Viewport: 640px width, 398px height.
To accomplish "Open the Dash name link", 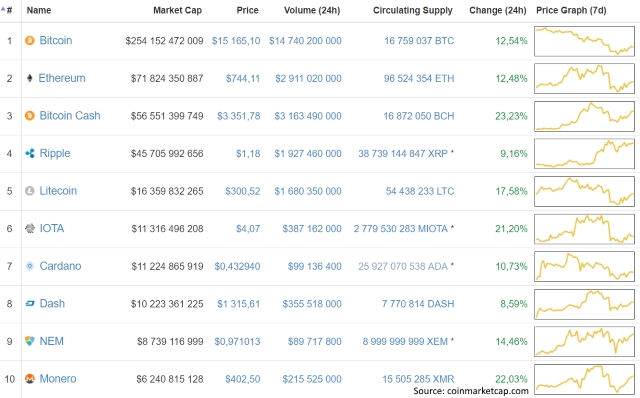I will click(52, 304).
